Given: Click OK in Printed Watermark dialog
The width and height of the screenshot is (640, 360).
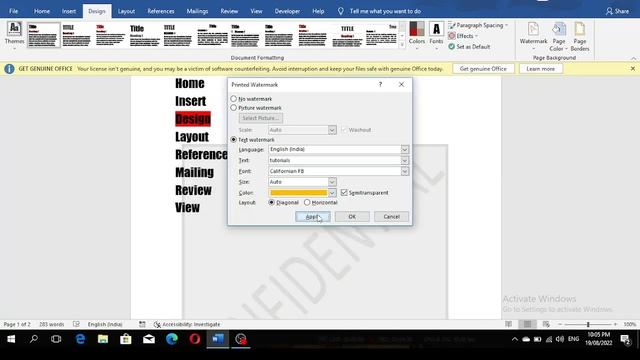Looking at the screenshot, I should click(352, 217).
